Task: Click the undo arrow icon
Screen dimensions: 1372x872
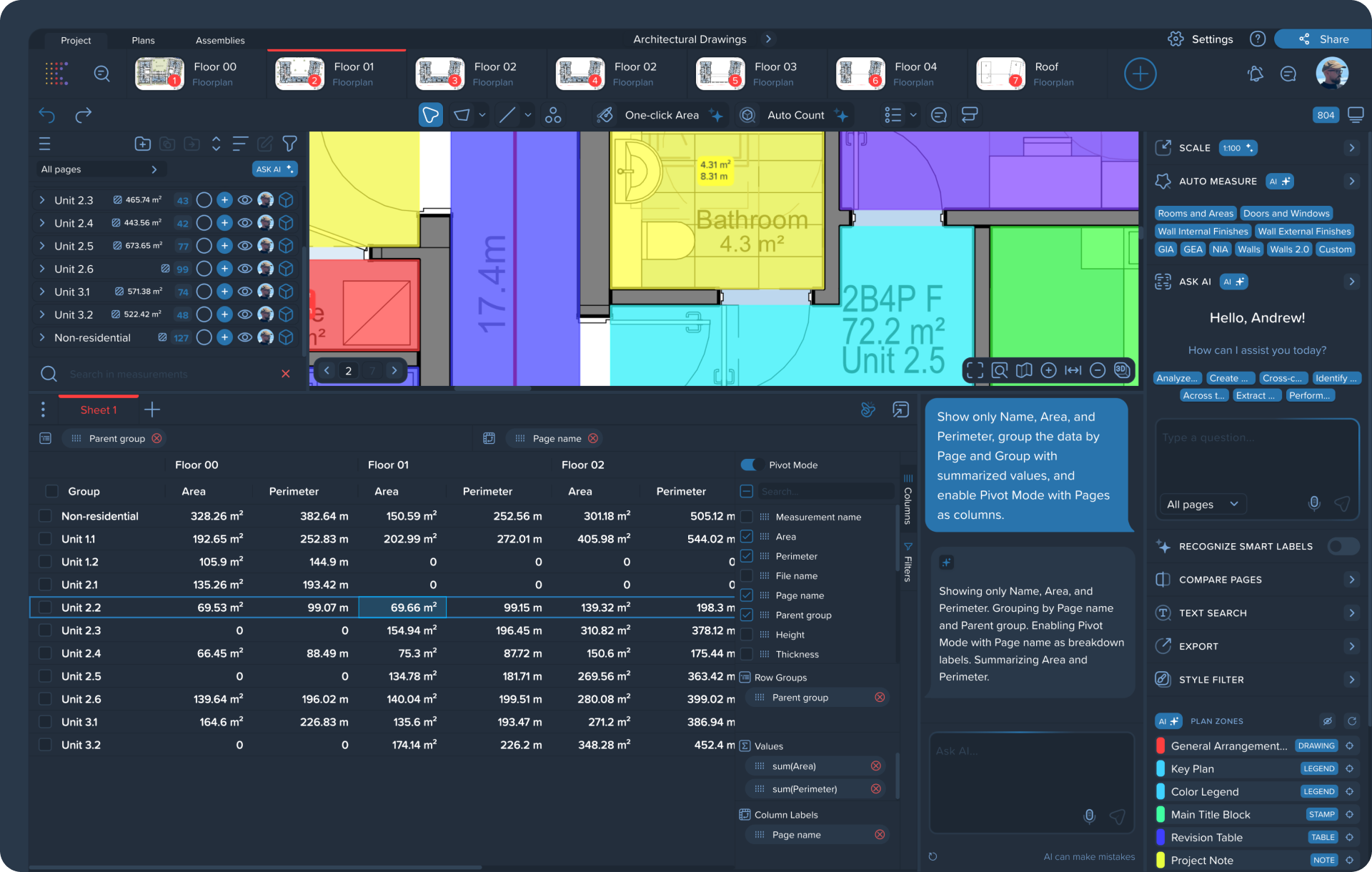Action: click(x=47, y=115)
